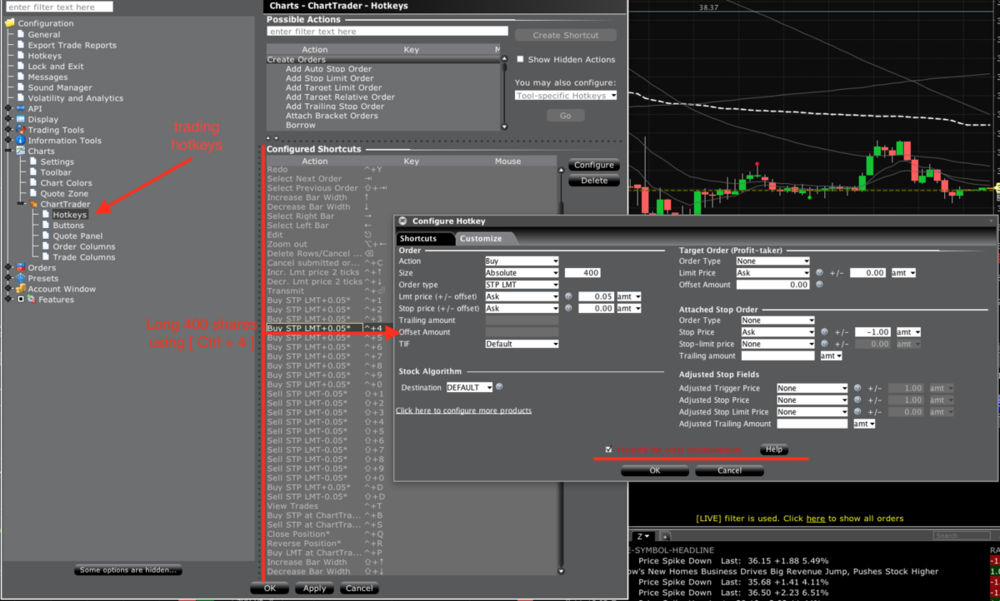The width and height of the screenshot is (1000, 601).
Task: Select Buttons under ChartTrader
Action: pyautogui.click(x=68, y=225)
